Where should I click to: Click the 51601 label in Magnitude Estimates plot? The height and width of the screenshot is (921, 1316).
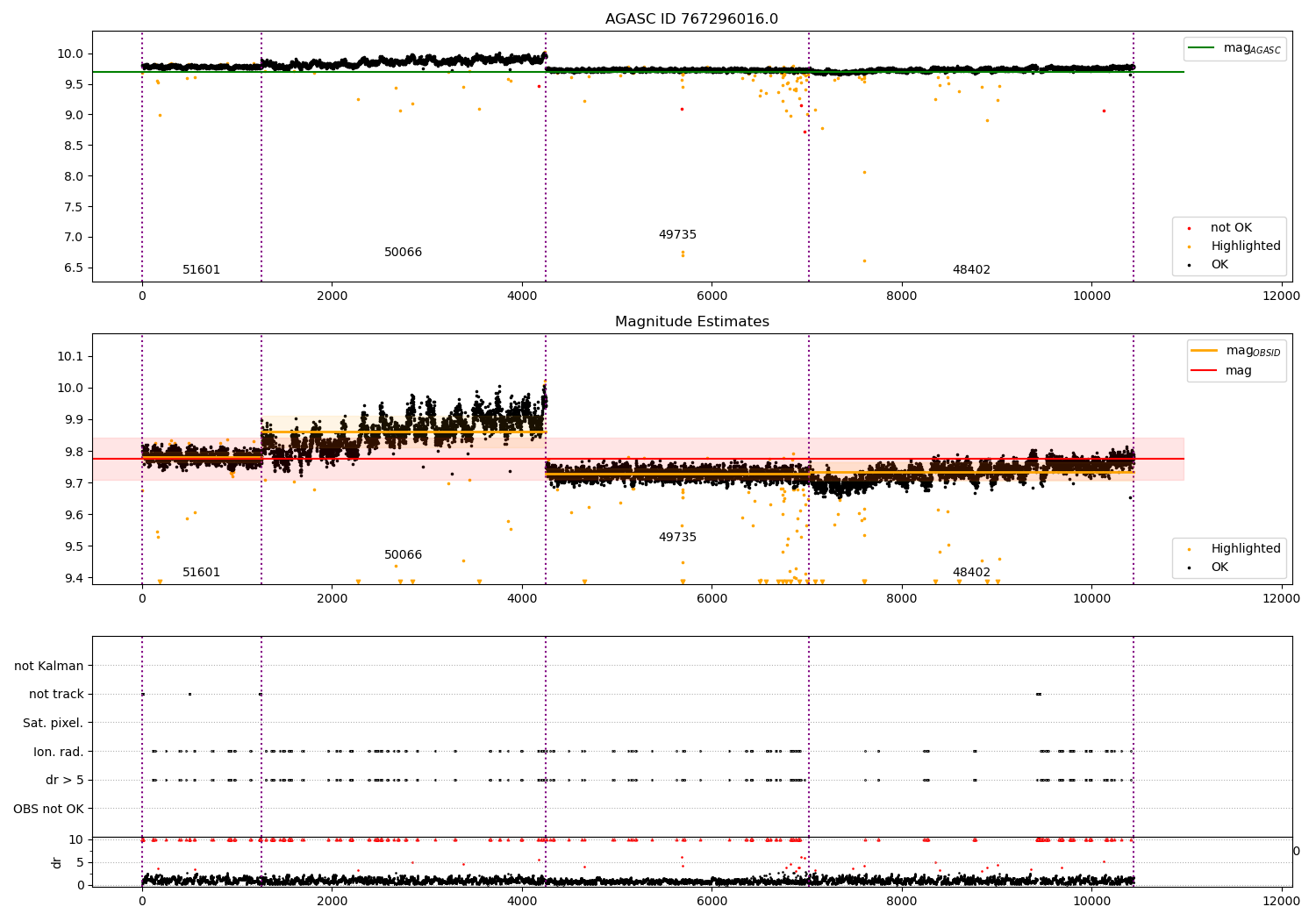coord(201,573)
